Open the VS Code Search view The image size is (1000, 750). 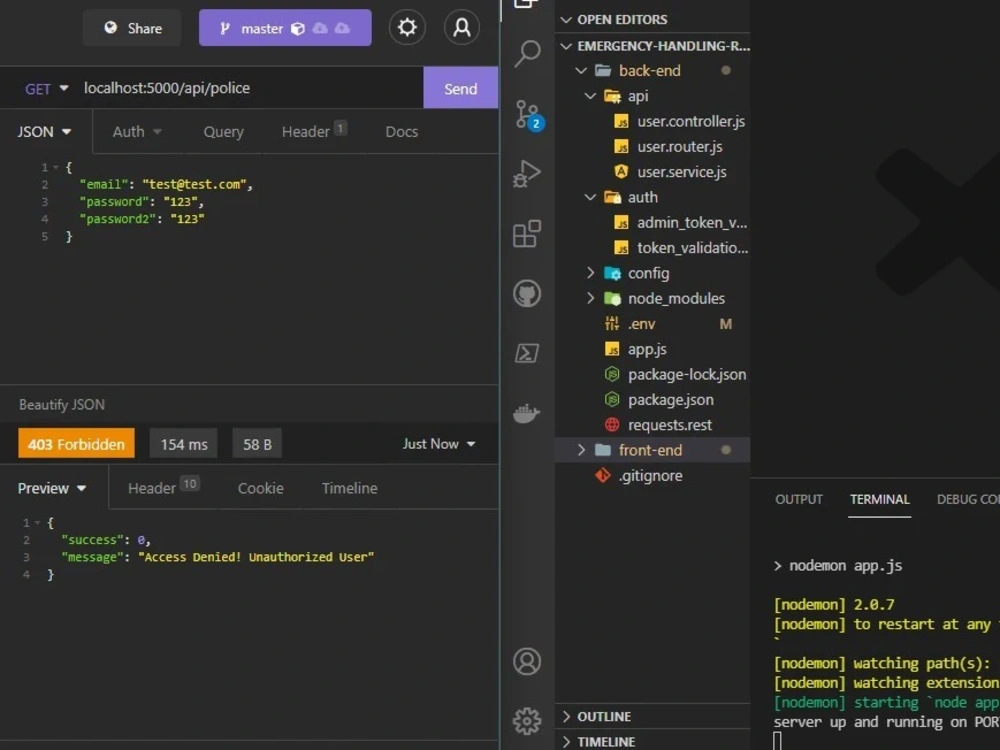click(527, 53)
